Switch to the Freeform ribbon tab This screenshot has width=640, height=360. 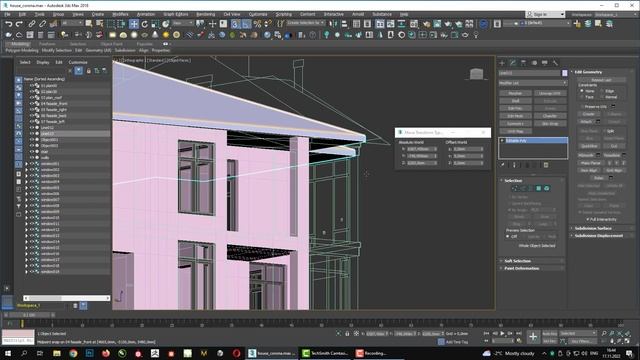click(x=47, y=44)
